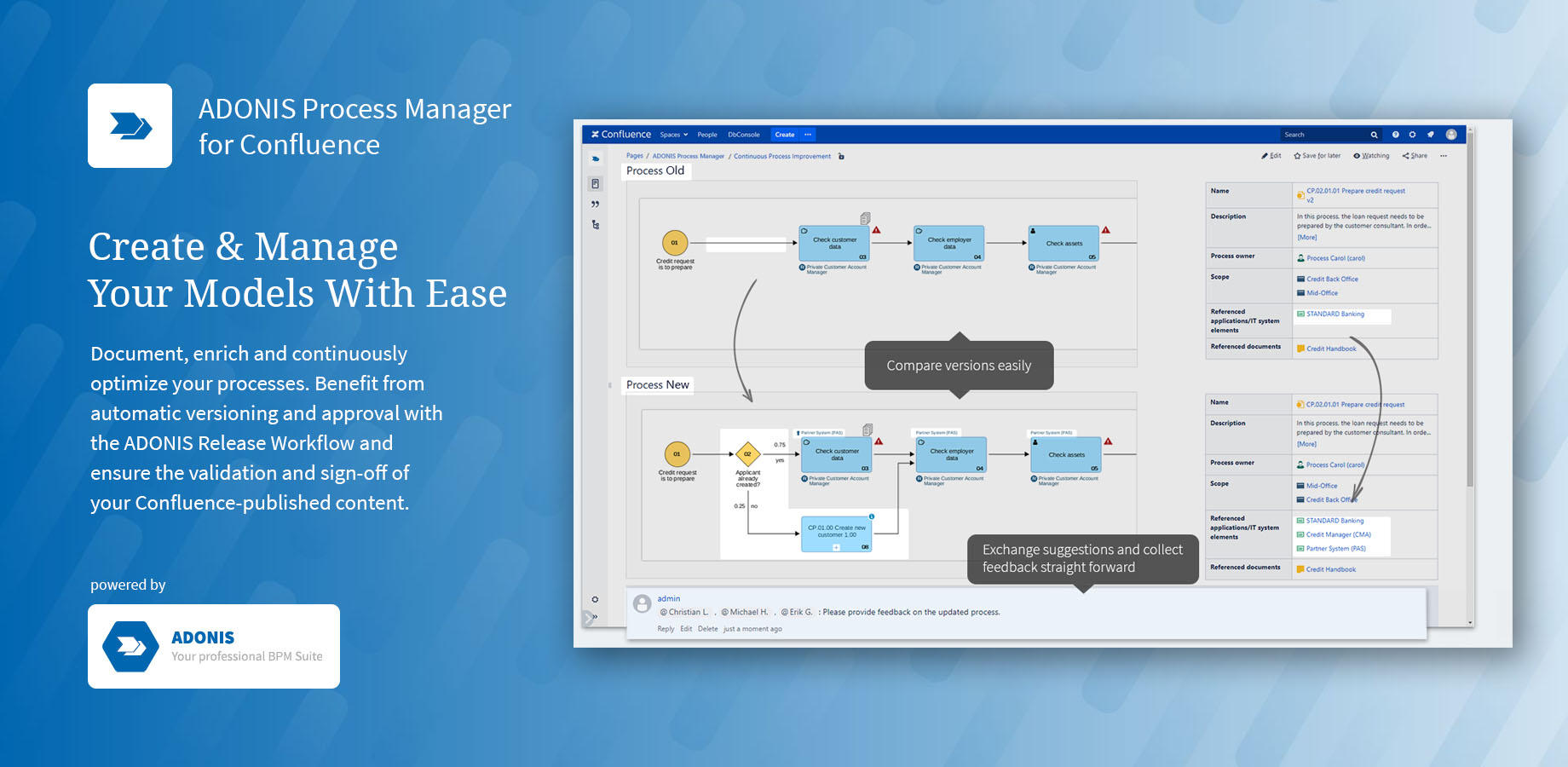Select DbConsole in the top menu

[x=744, y=135]
